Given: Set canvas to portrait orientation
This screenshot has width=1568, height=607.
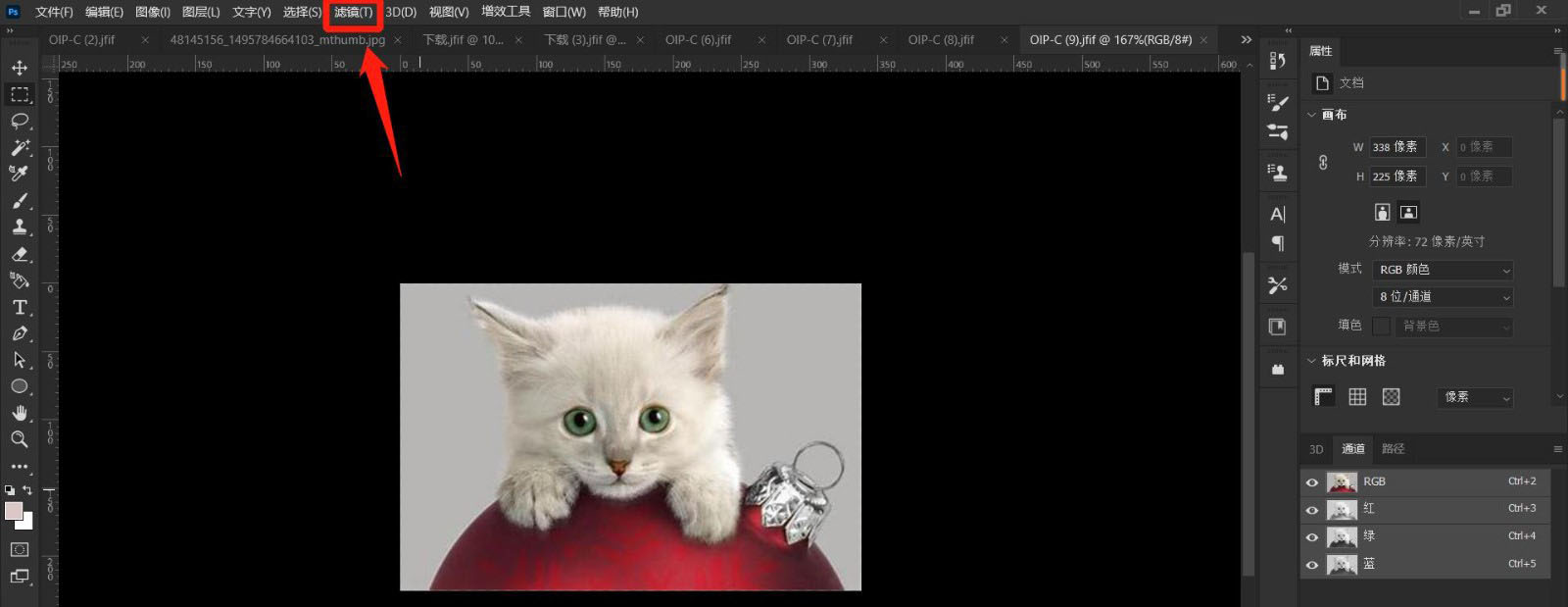Looking at the screenshot, I should coord(1382,212).
